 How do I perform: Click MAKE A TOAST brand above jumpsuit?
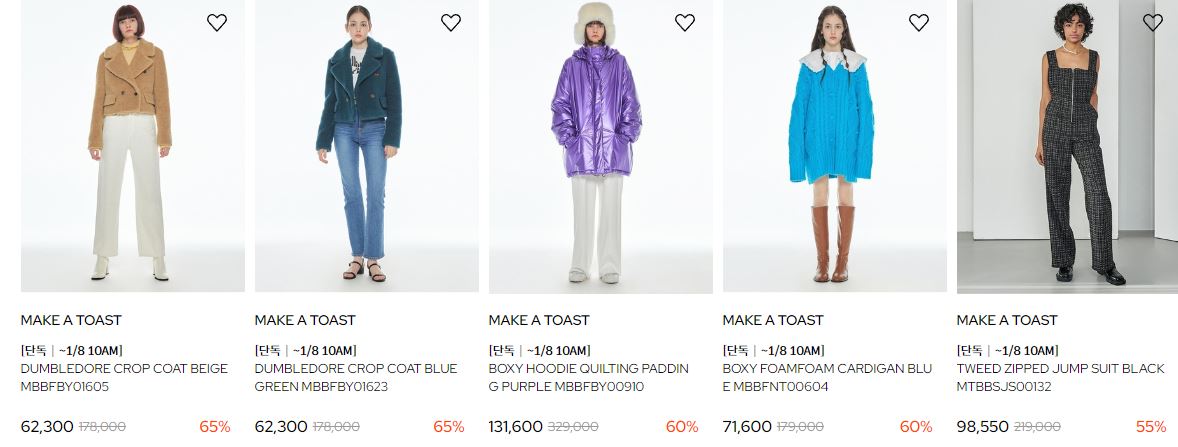pyautogui.click(x=1007, y=320)
